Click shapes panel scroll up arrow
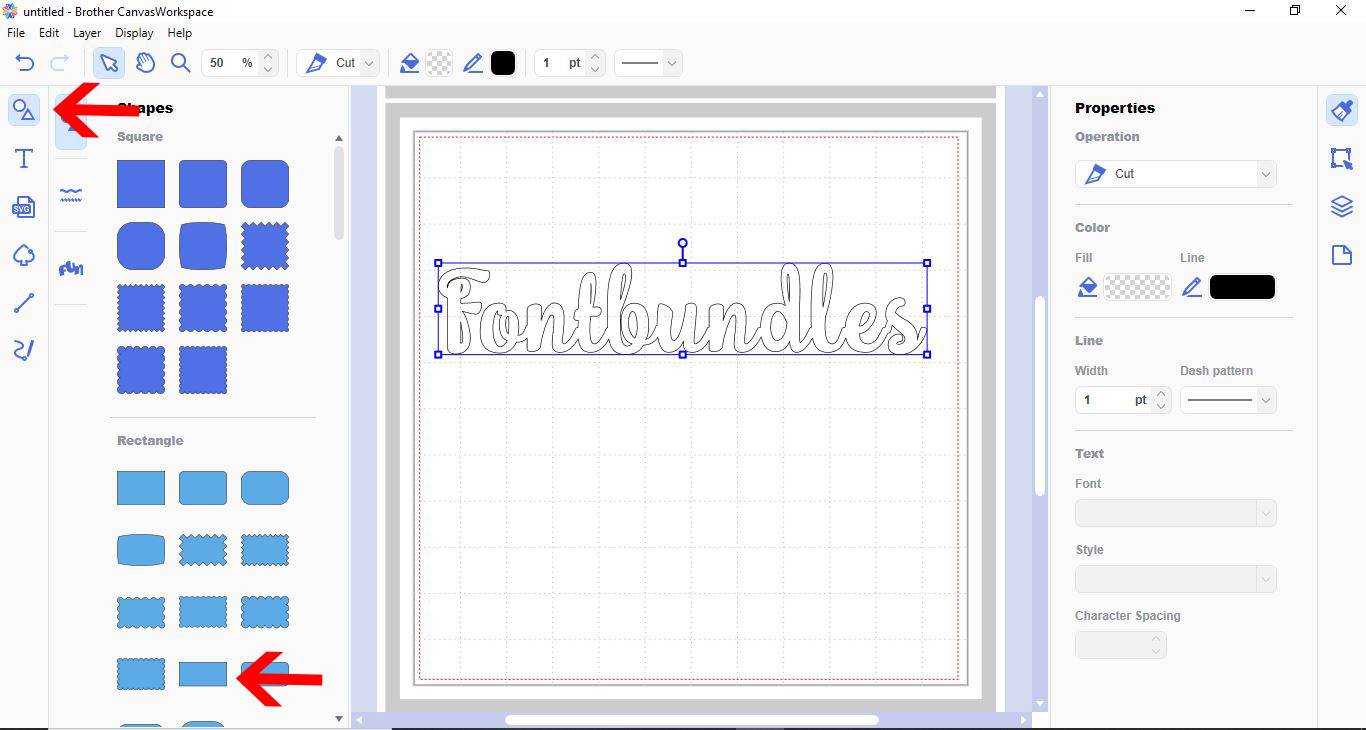 [339, 138]
